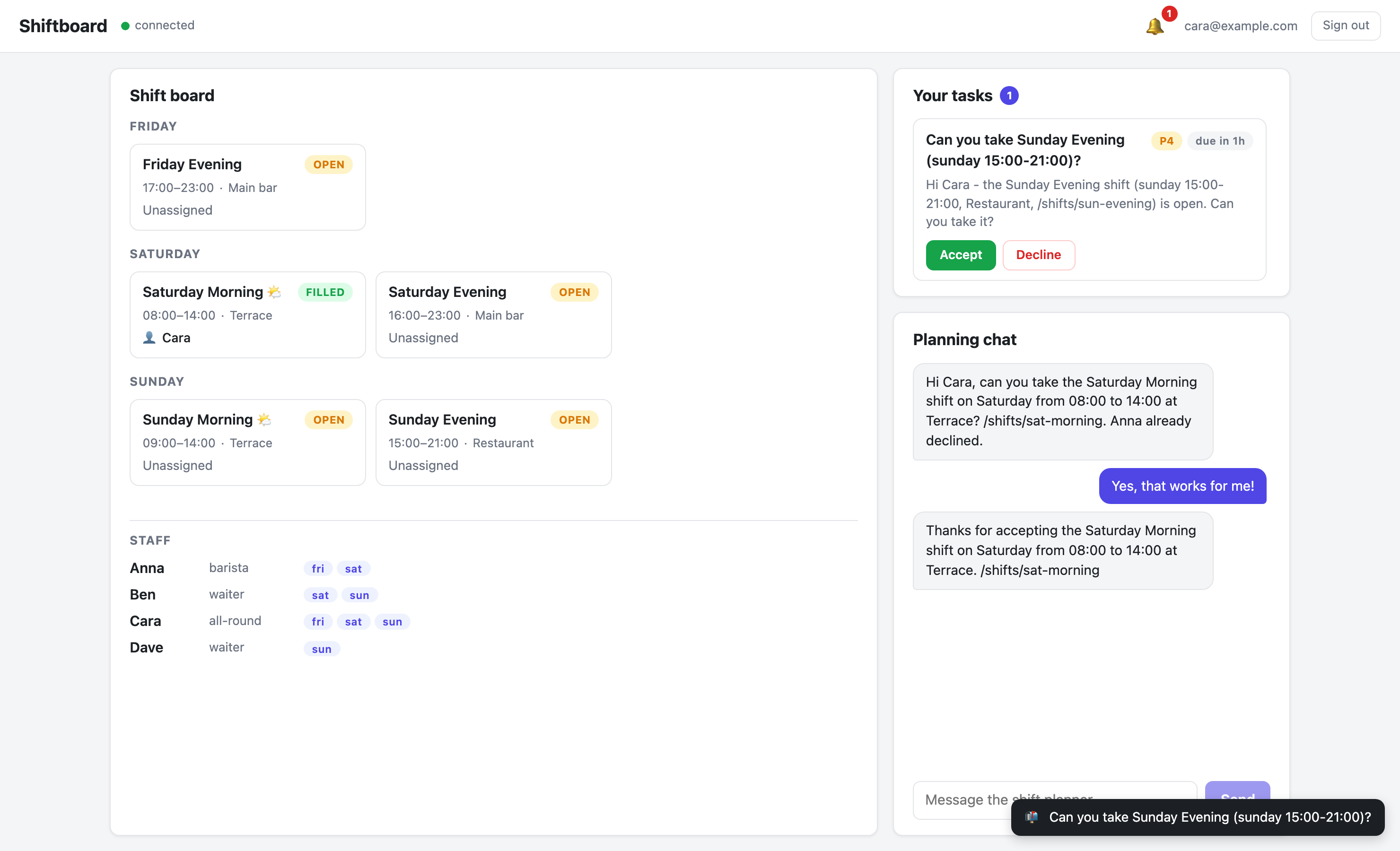Click Dave's sun availability chip
The width and height of the screenshot is (1400, 851).
coord(322,649)
